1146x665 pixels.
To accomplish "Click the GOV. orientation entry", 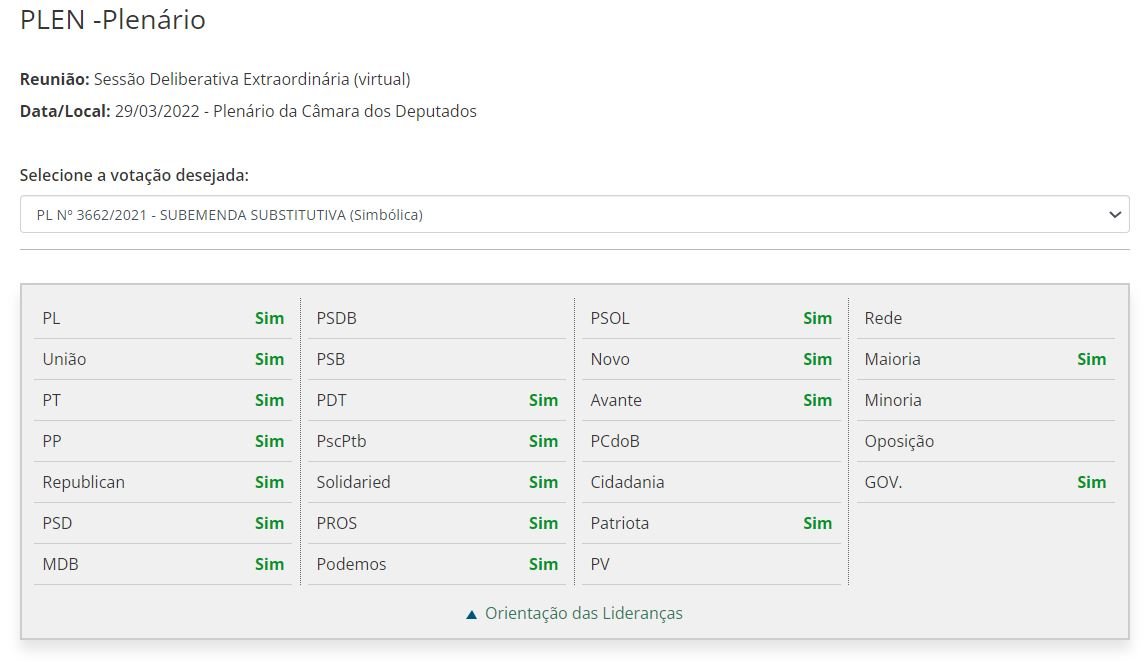I will pos(985,482).
